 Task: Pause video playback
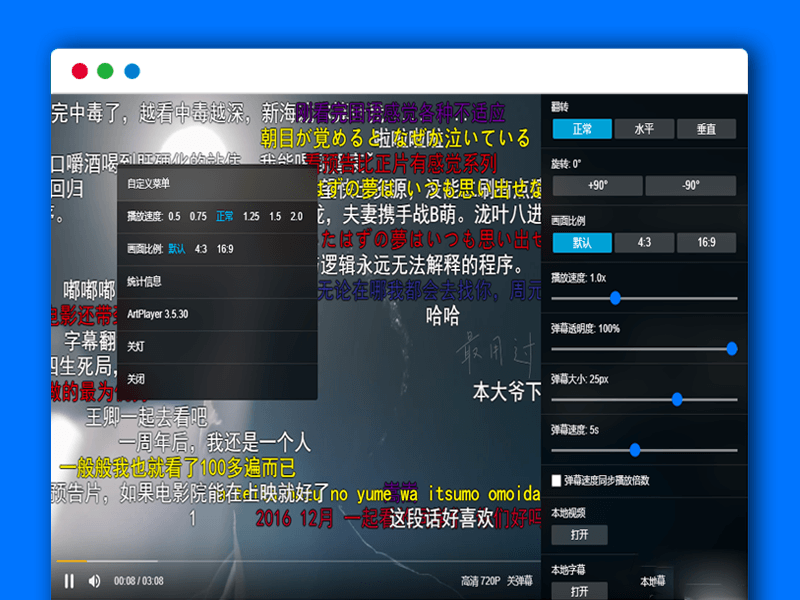[x=69, y=582]
